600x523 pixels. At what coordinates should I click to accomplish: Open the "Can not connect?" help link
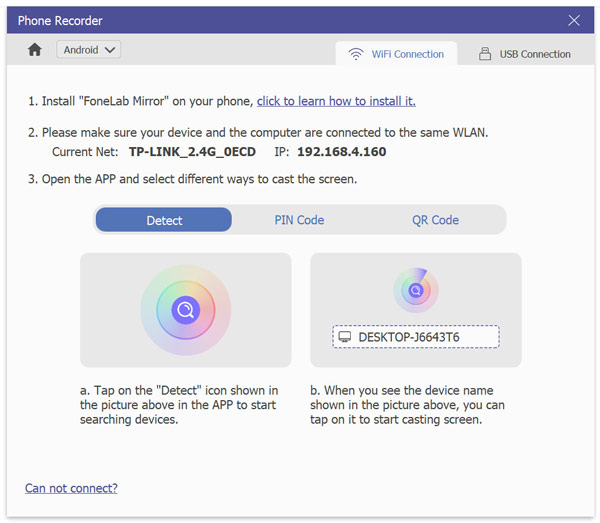(71, 488)
